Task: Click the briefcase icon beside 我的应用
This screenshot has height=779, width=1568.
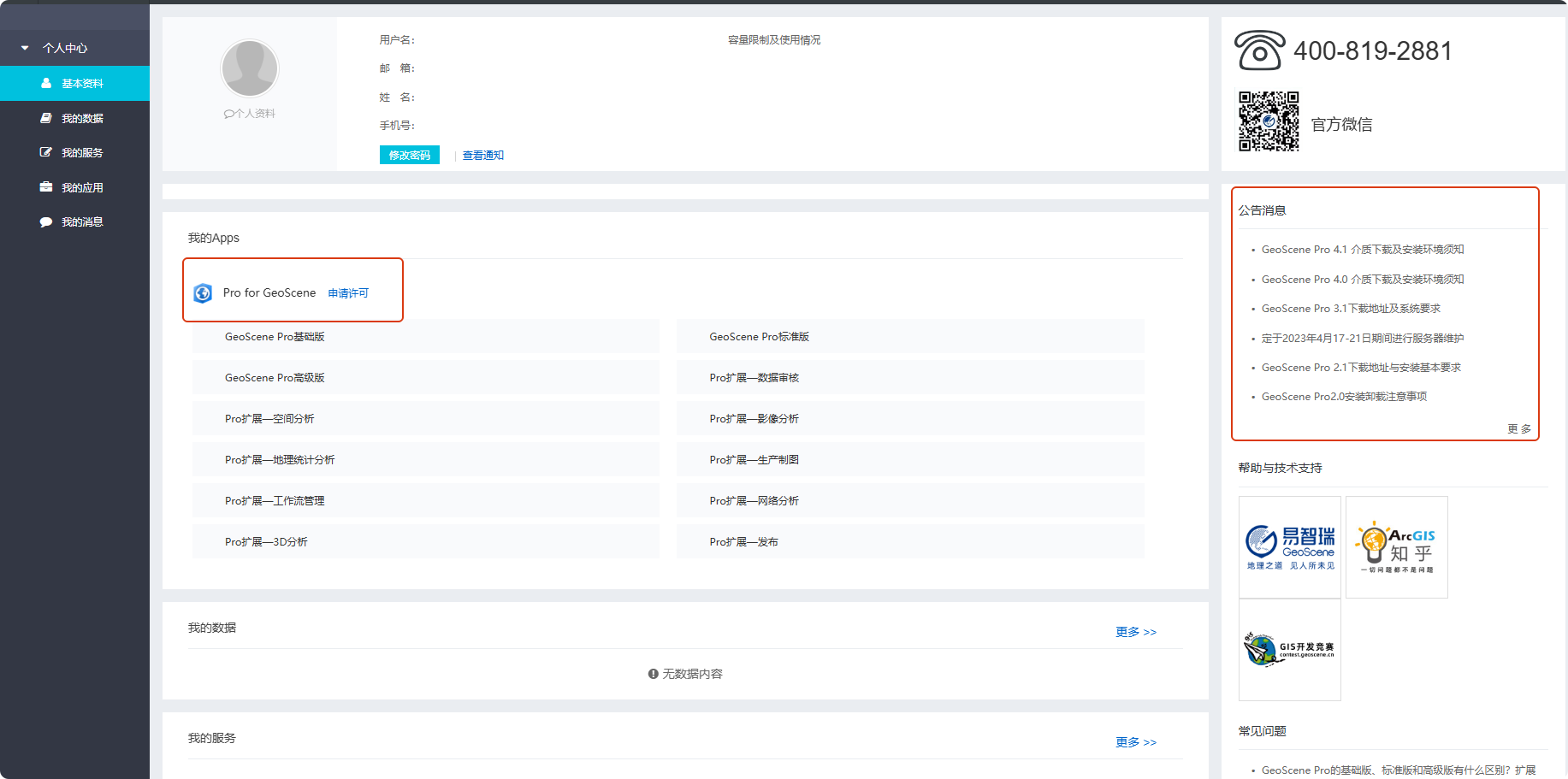Action: tap(46, 186)
